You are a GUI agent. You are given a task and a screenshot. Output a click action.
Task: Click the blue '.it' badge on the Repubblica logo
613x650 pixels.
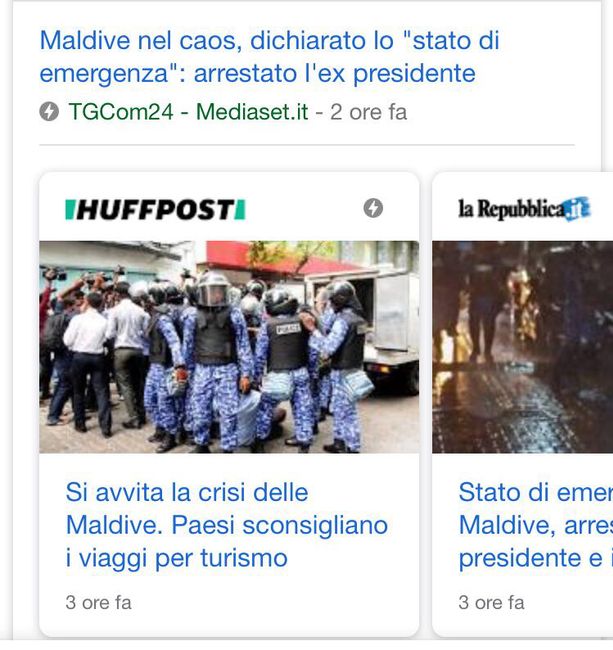point(577,209)
